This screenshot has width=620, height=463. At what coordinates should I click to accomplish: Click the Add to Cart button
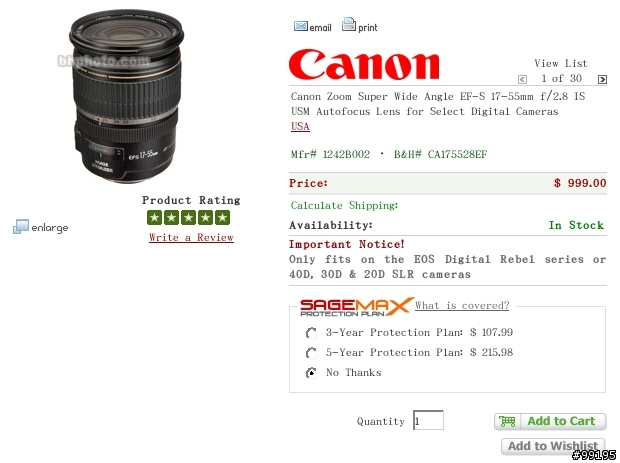coord(550,421)
